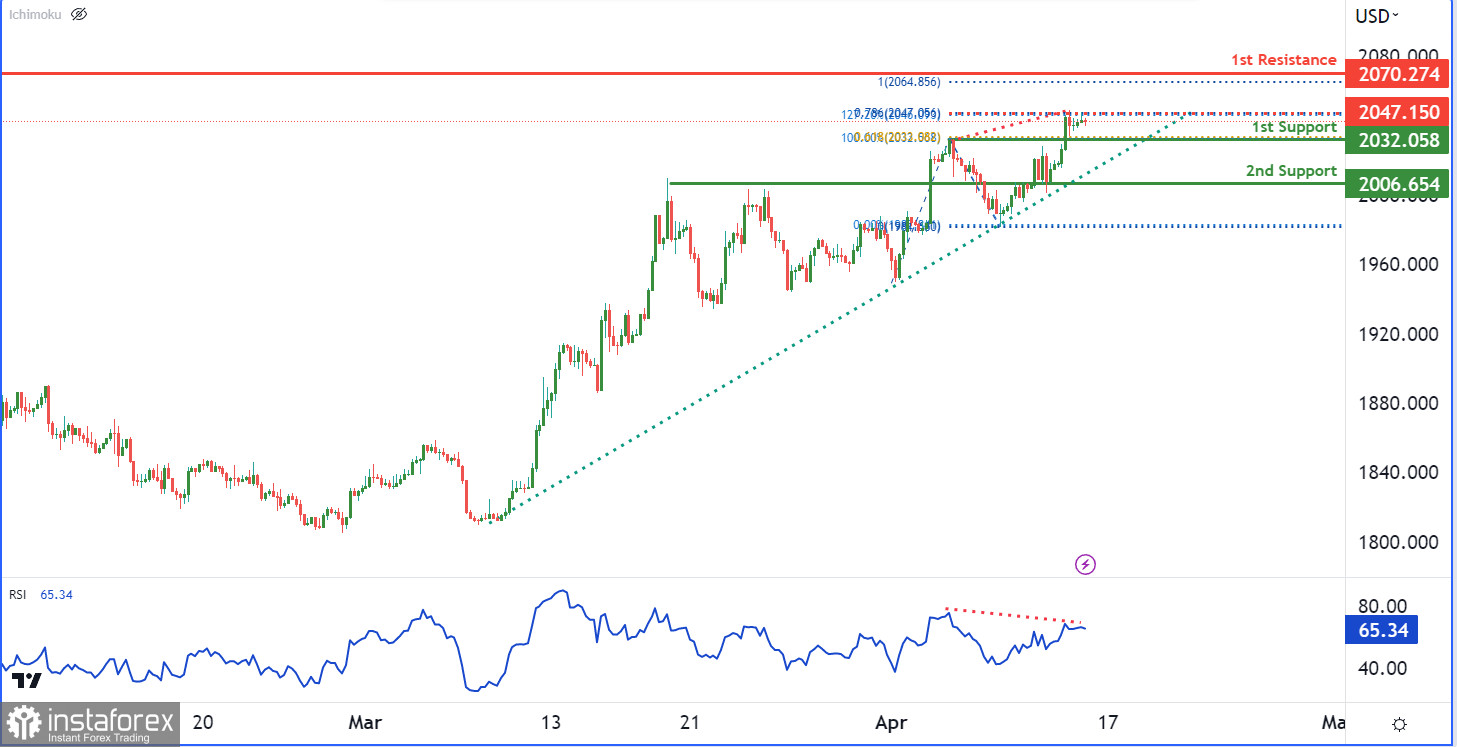This screenshot has height=747, width=1457.
Task: Click the 1st Resistance text label
Action: pyautogui.click(x=1283, y=60)
